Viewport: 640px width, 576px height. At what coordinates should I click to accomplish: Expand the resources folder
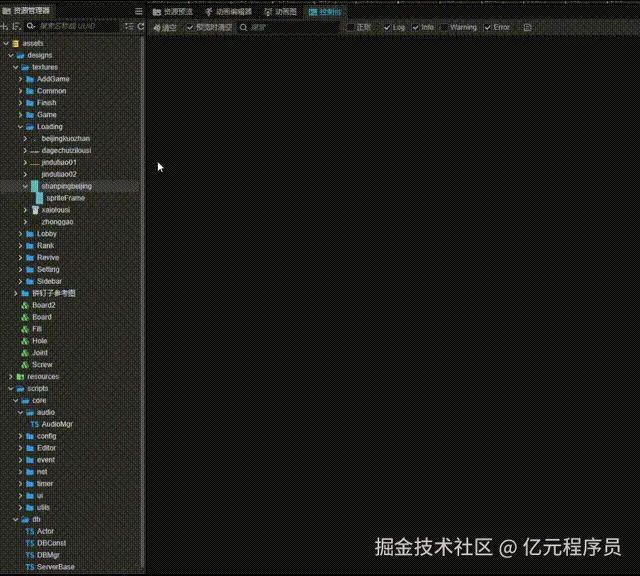pos(10,377)
